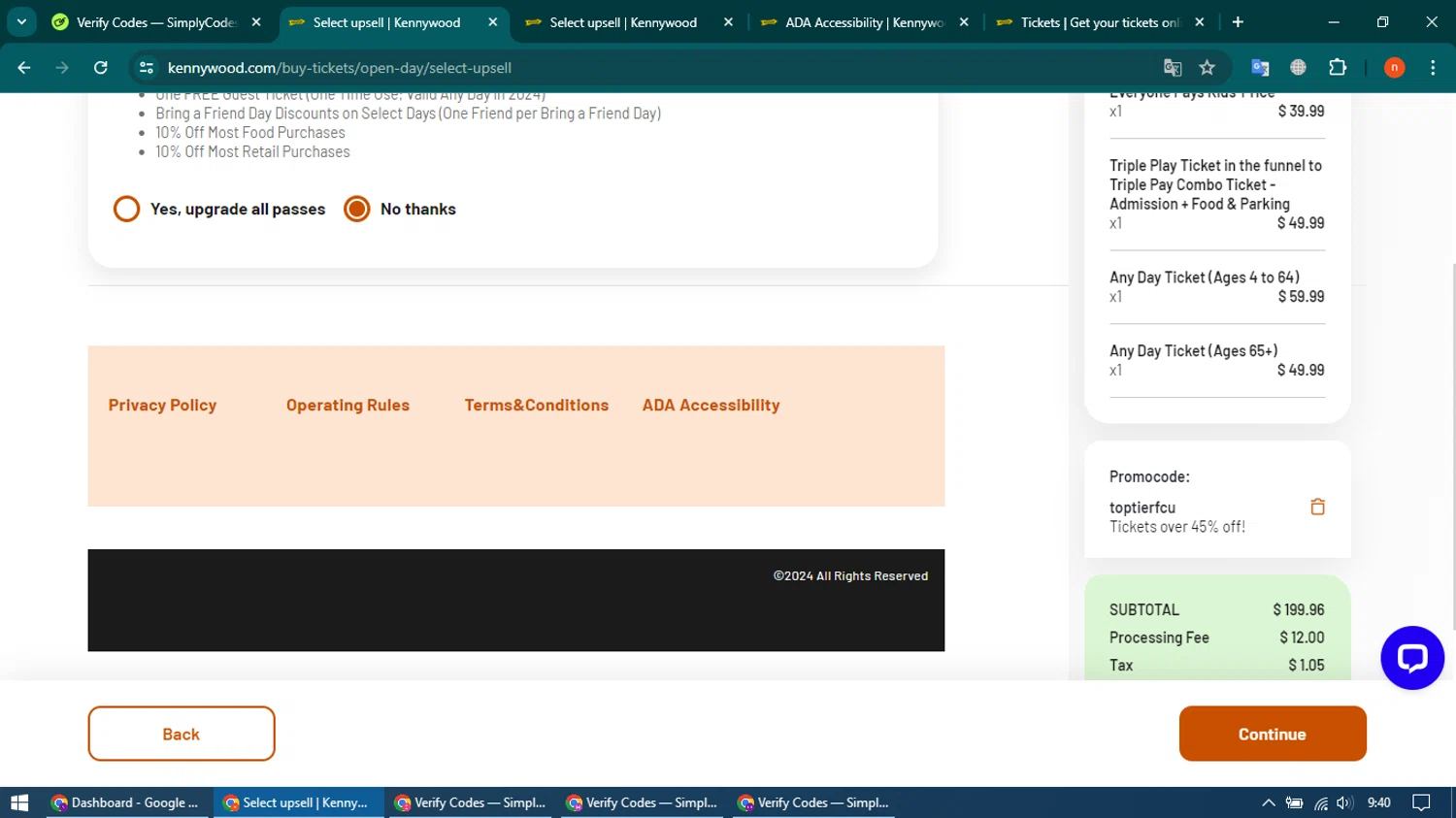
Task: Open Select upsell Kenny taskbar window
Action: (296, 802)
